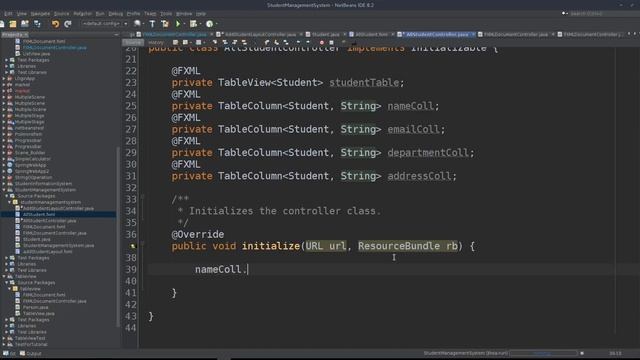Click the Profile Project toolbar icon
Screen dimensions: 640x360
[x=209, y=24]
